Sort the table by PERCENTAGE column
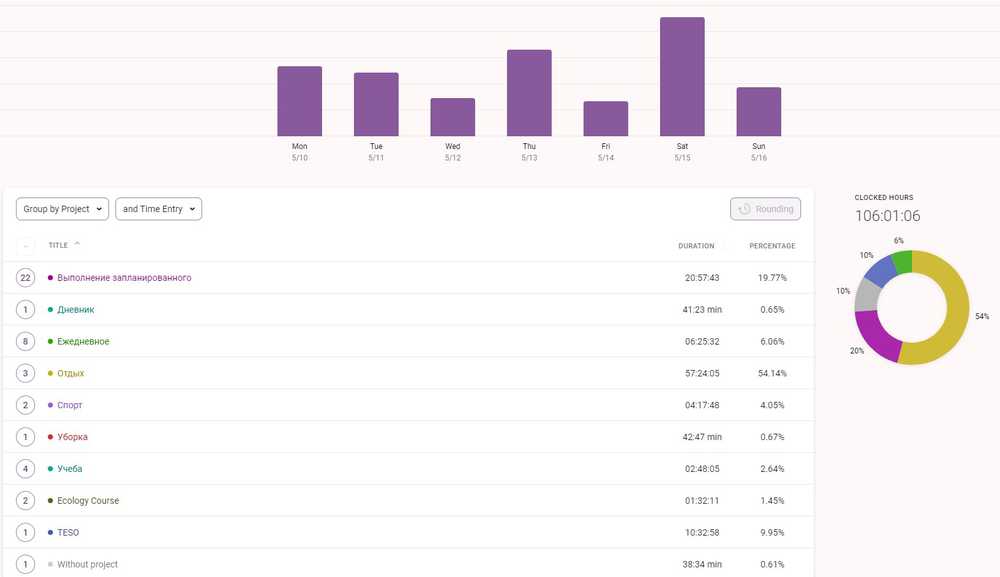Viewport: 1000px width, 577px height. [x=772, y=246]
